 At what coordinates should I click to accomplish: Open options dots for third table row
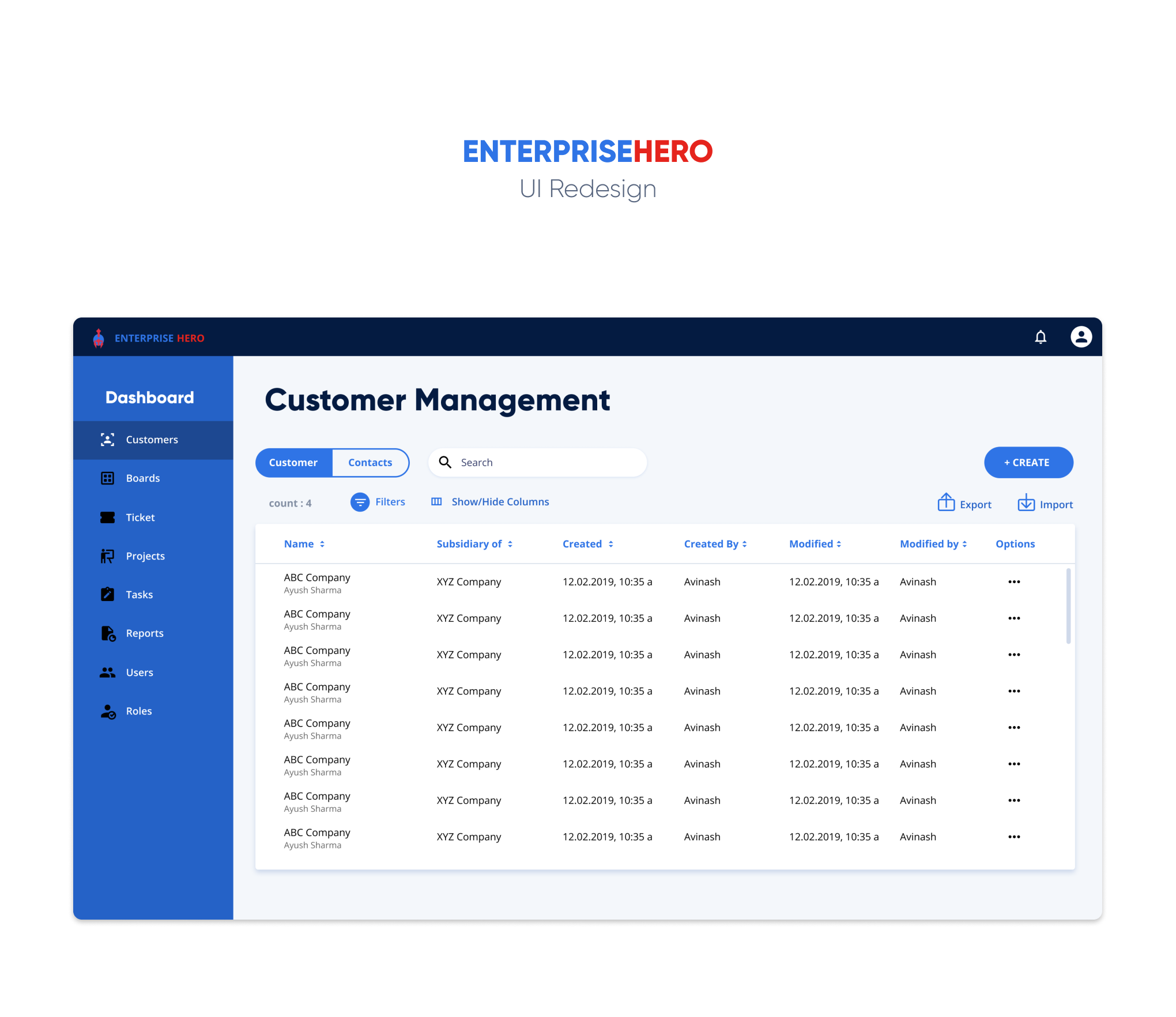(x=1014, y=655)
